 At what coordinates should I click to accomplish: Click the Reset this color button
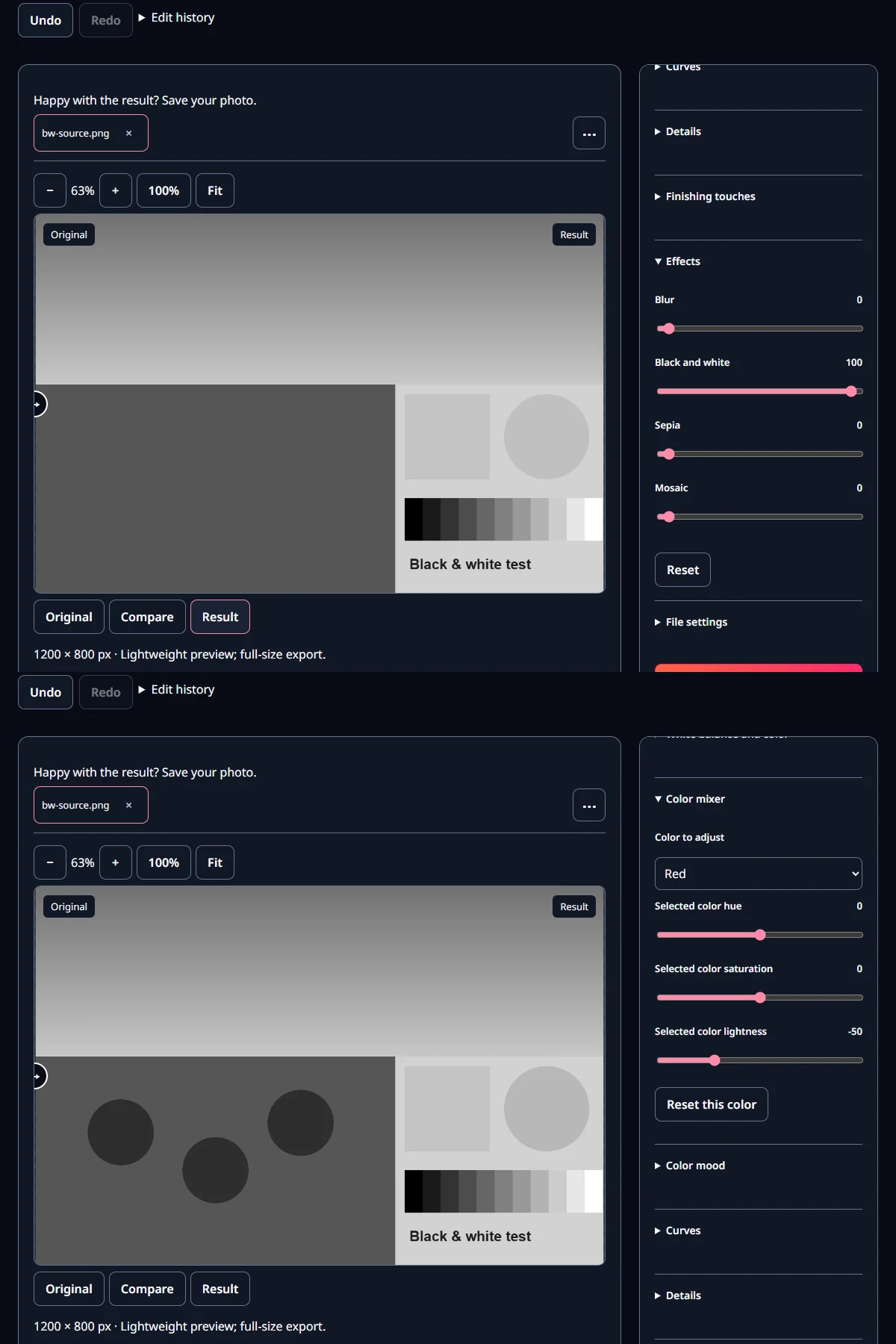[x=711, y=1104]
